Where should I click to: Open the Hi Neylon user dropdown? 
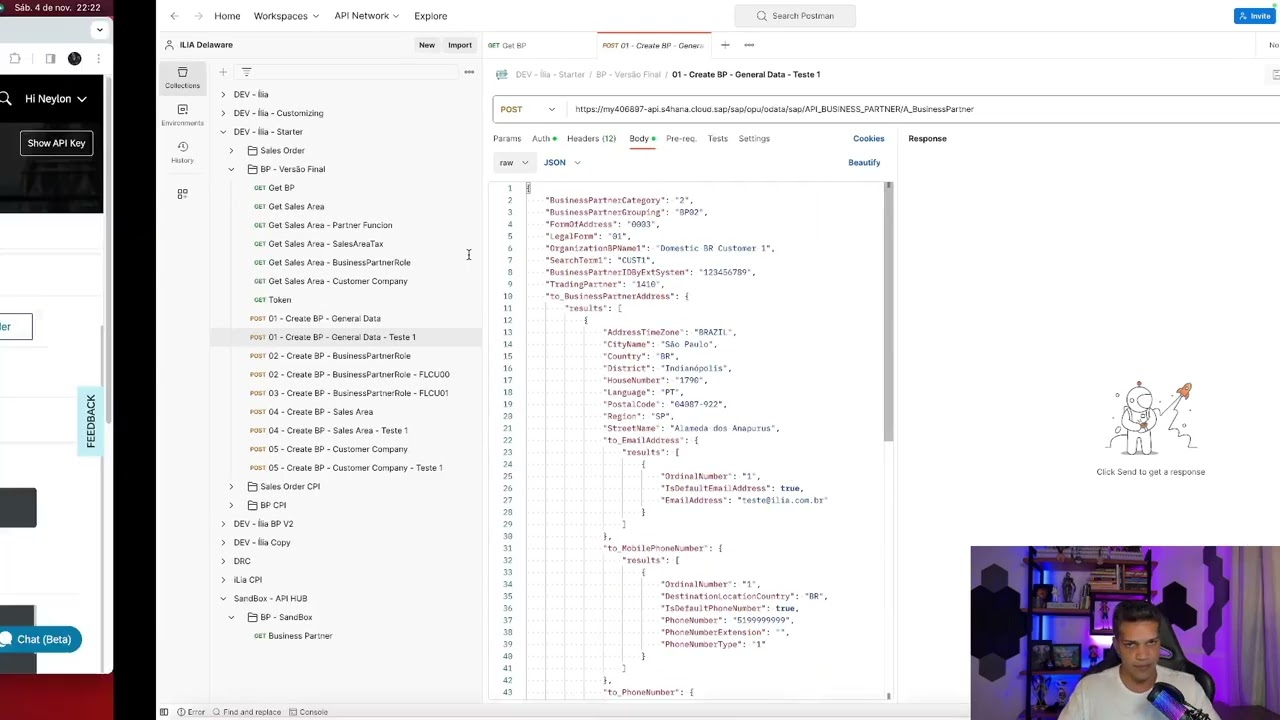56,99
